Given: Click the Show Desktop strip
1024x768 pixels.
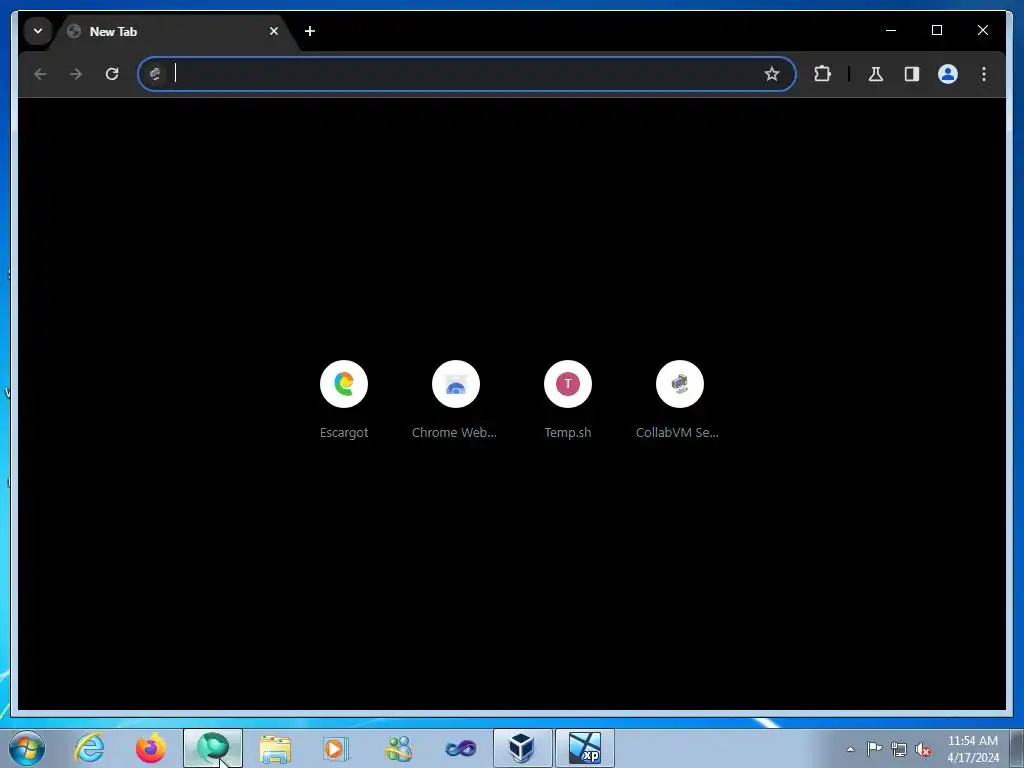Looking at the screenshot, I should 1017,748.
